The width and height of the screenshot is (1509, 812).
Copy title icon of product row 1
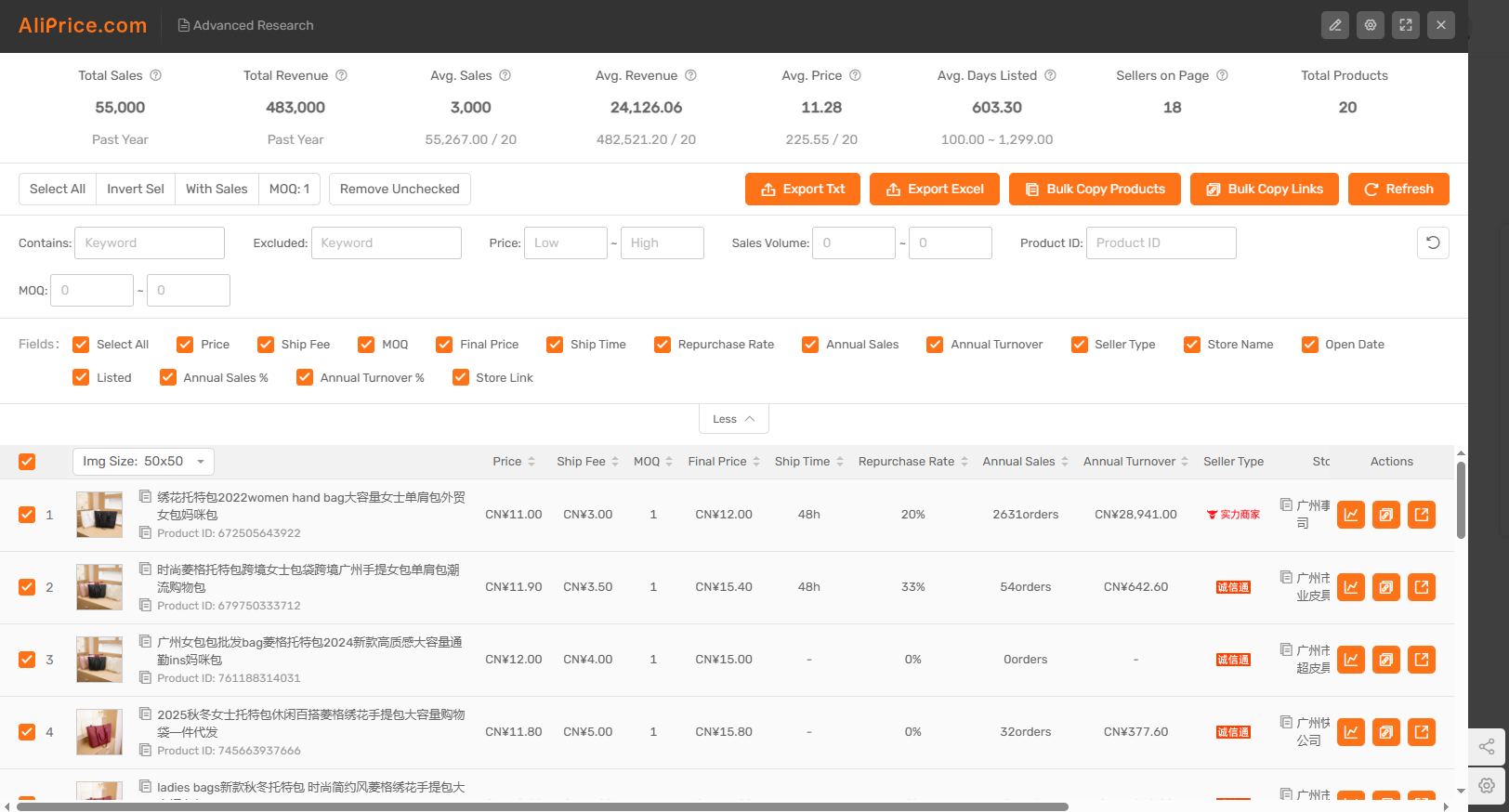pyautogui.click(x=145, y=497)
